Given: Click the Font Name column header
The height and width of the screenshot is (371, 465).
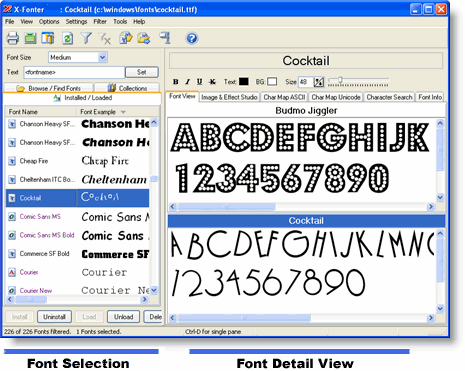Looking at the screenshot, I should click(41, 112).
